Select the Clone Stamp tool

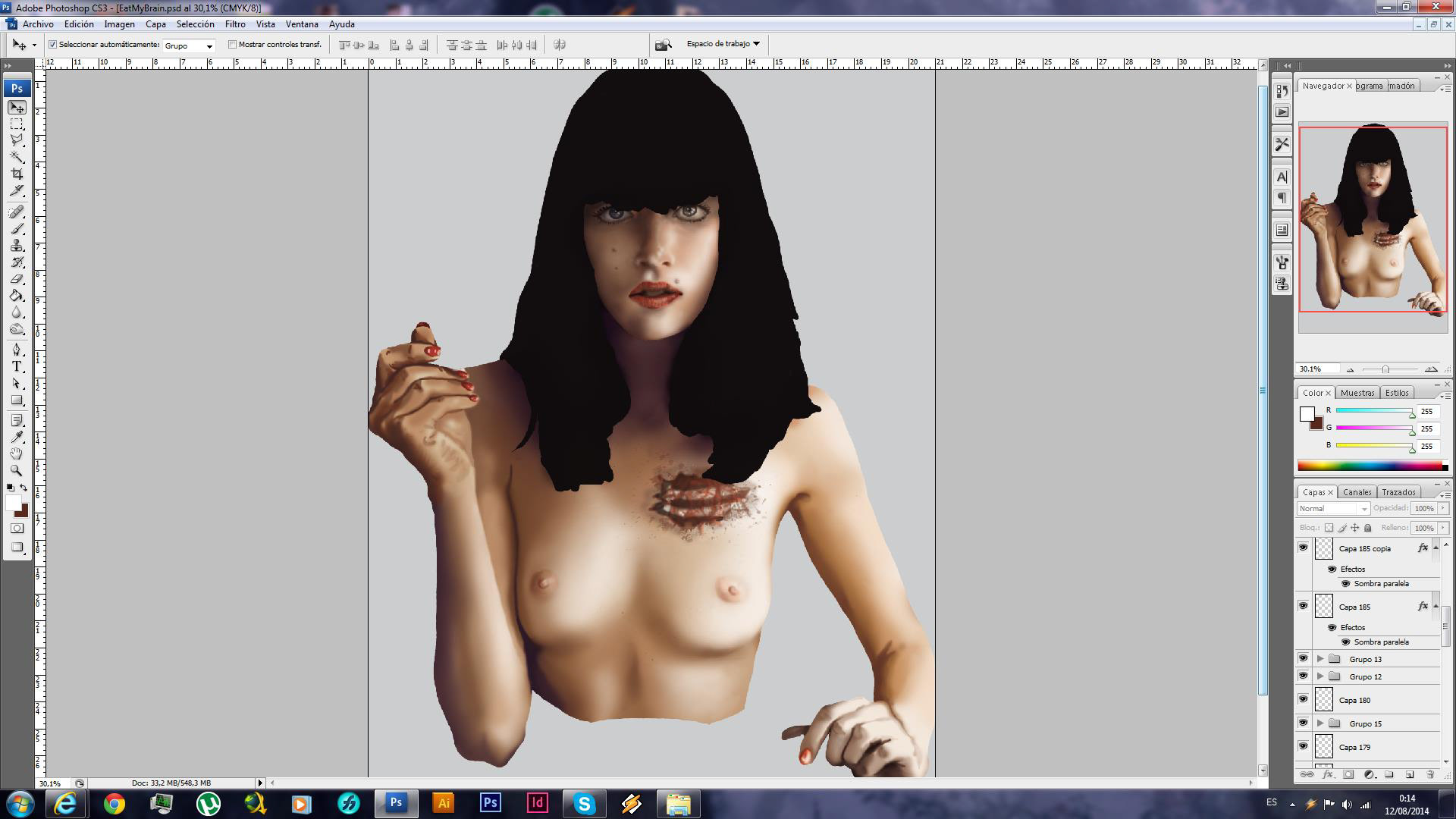[x=17, y=246]
